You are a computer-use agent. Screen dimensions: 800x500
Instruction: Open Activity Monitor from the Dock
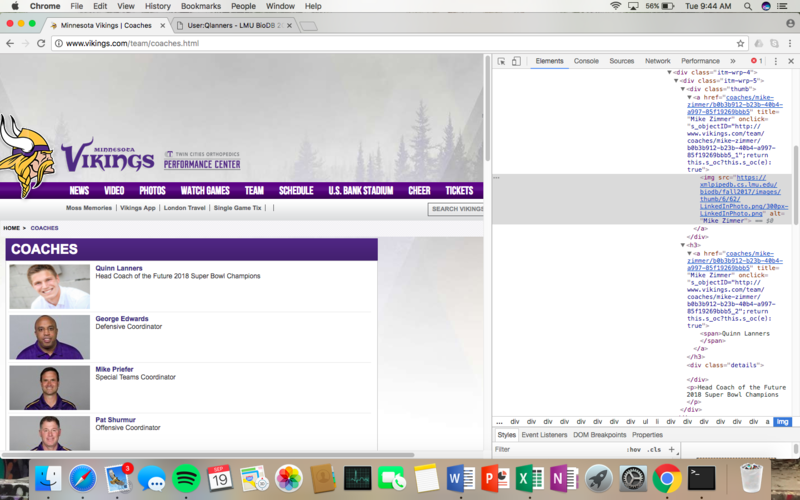tap(358, 479)
